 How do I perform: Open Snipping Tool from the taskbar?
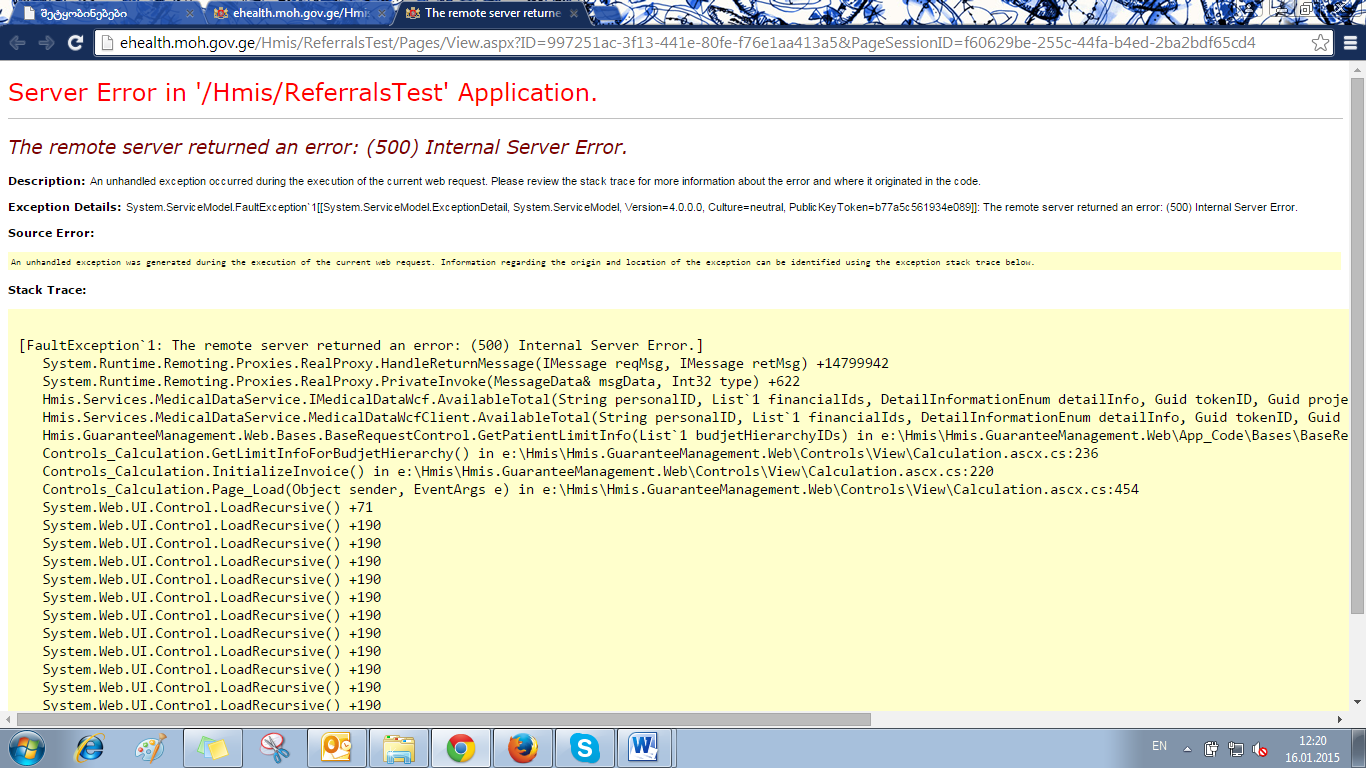273,747
